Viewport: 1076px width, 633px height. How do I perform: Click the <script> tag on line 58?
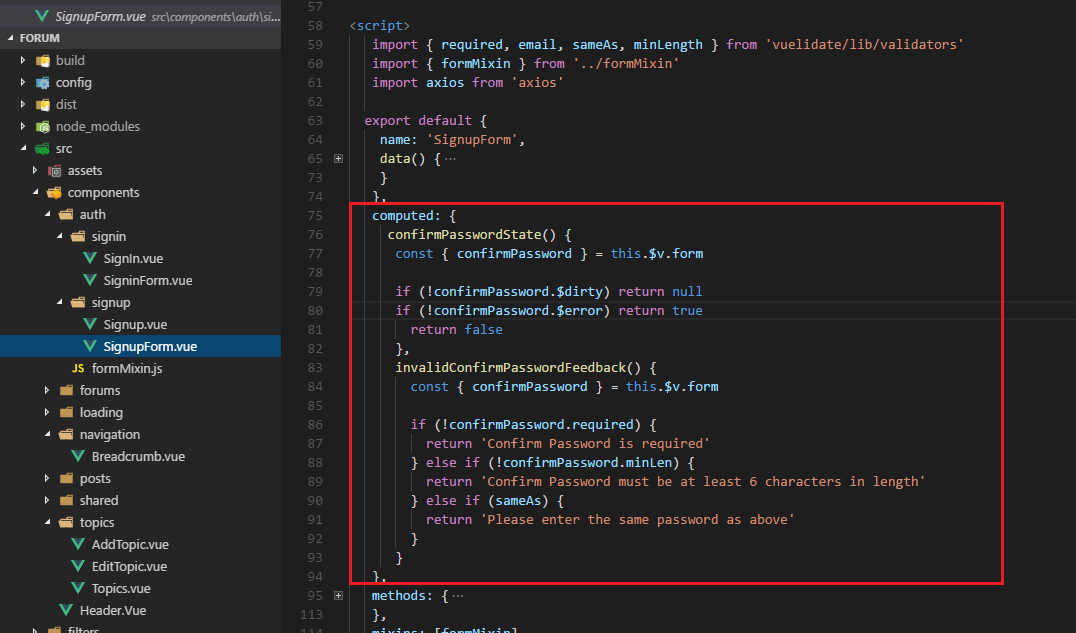pyautogui.click(x=379, y=25)
